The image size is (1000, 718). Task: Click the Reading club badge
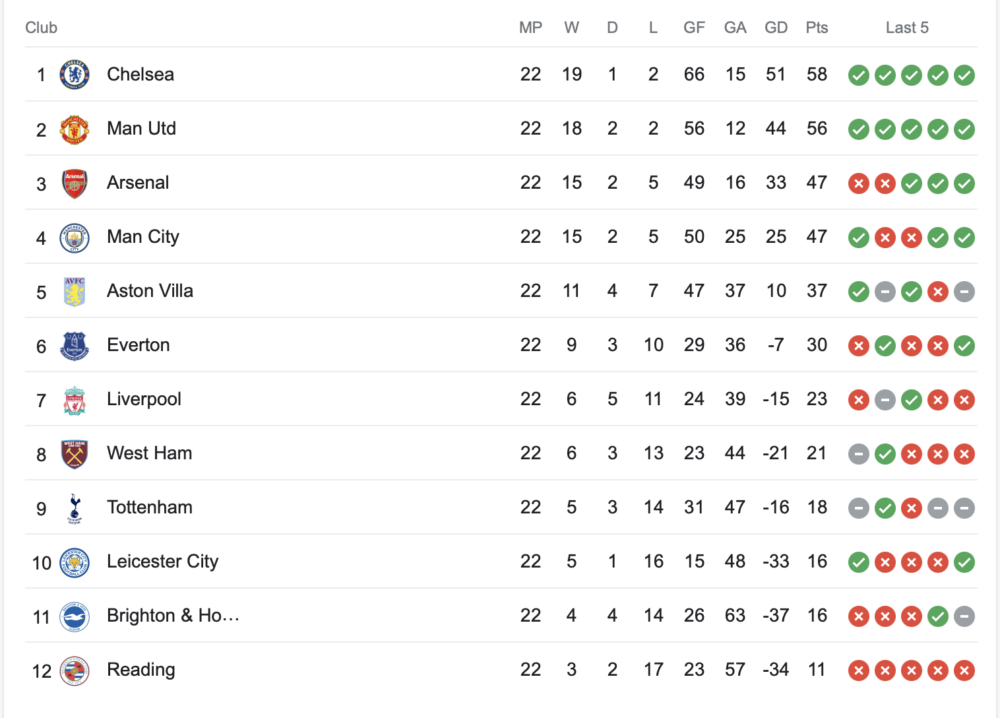pyautogui.click(x=74, y=670)
